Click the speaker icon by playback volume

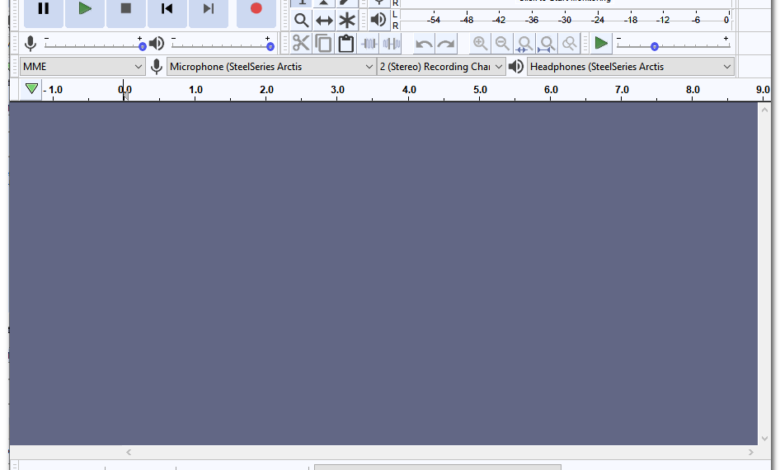[x=157, y=44]
